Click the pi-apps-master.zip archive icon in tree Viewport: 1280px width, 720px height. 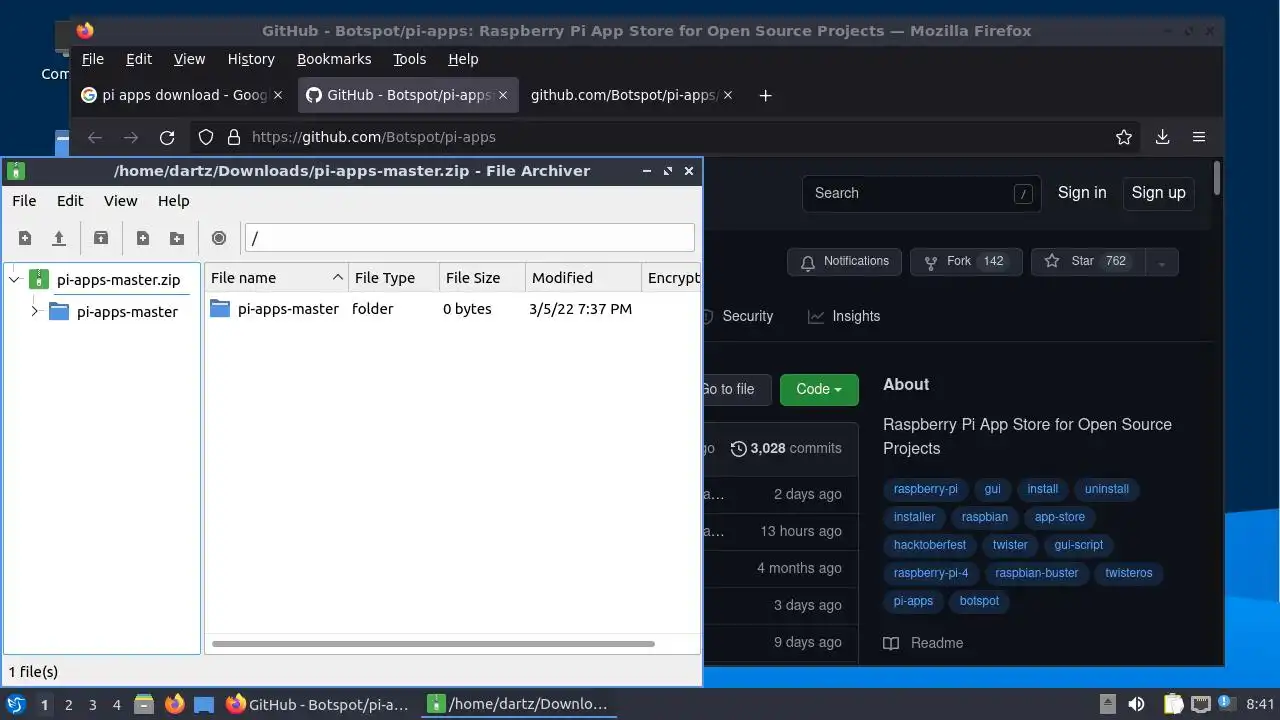pos(39,280)
